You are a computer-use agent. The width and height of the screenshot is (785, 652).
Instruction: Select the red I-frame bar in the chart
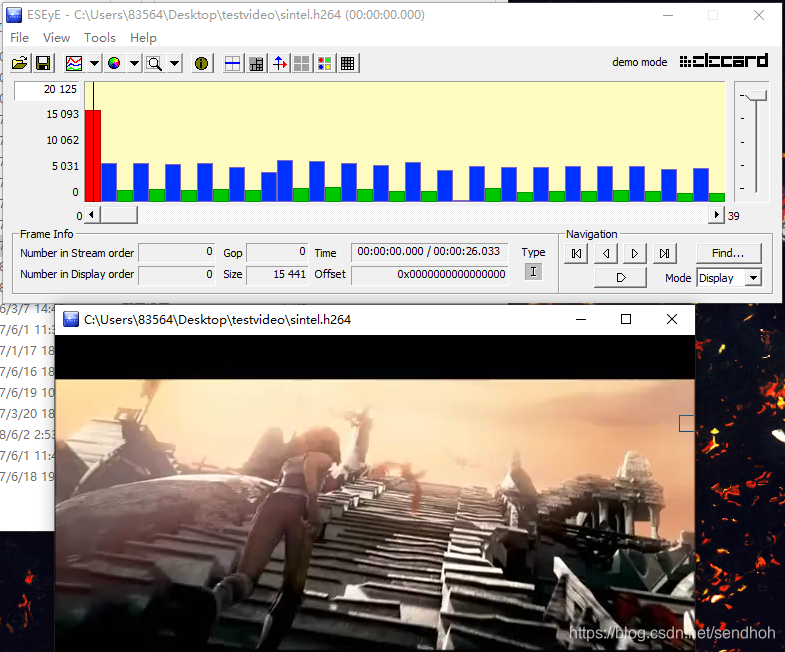pos(93,155)
